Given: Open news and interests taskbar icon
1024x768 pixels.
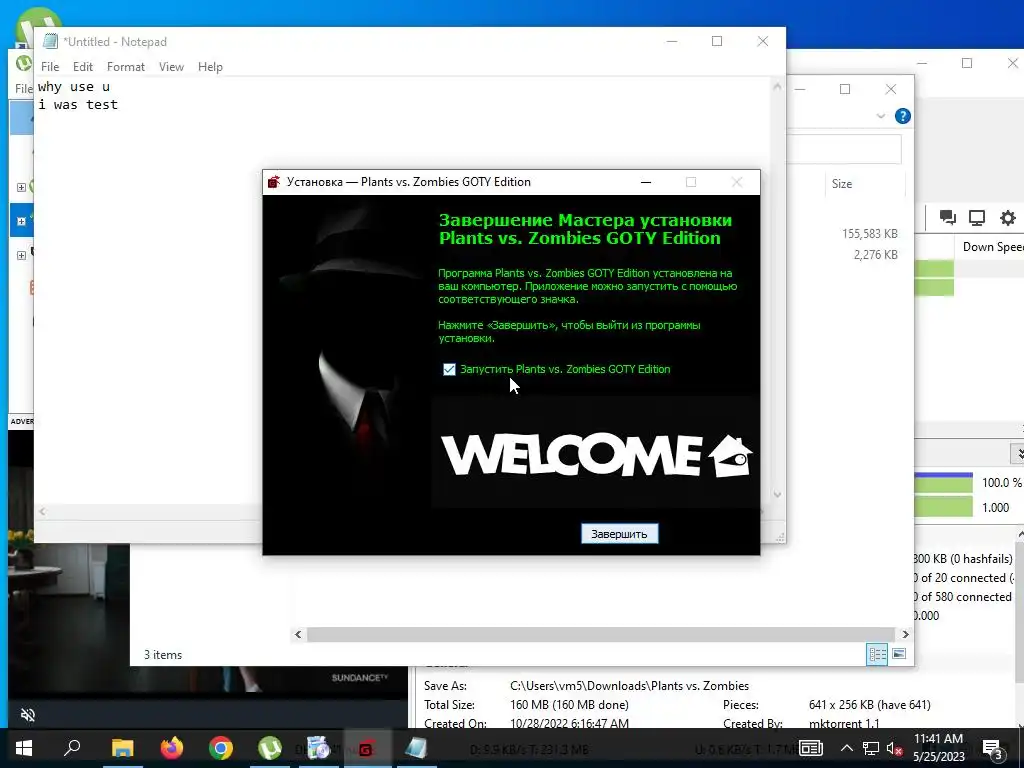Looking at the screenshot, I should (810, 748).
